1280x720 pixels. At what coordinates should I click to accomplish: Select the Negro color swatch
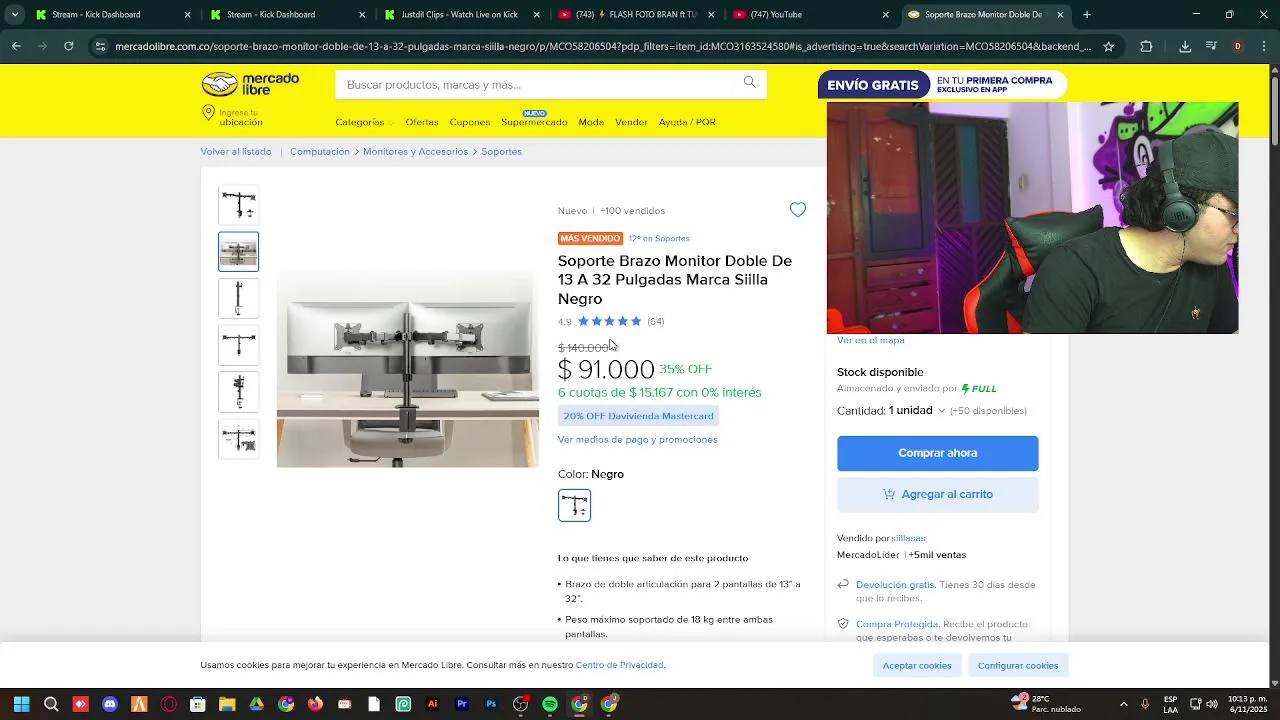(x=574, y=505)
